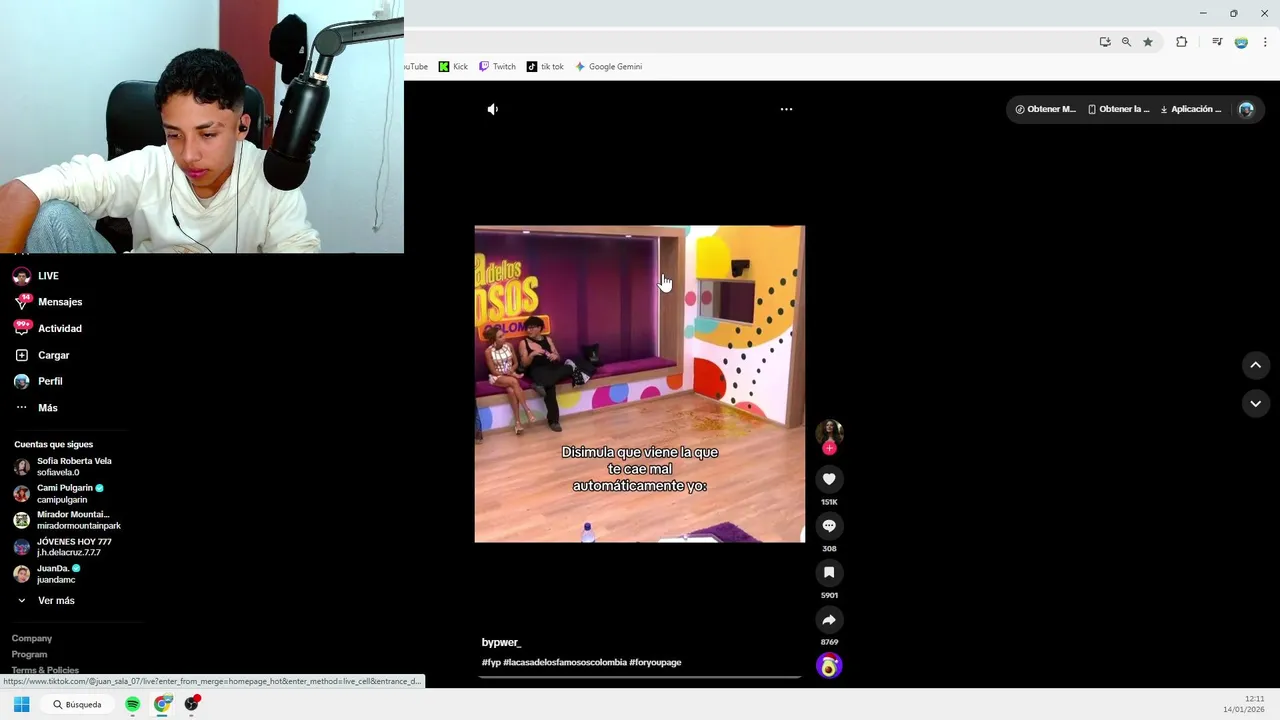Open the Google Gemini bookmark
The width and height of the screenshot is (1280, 720).
click(608, 67)
